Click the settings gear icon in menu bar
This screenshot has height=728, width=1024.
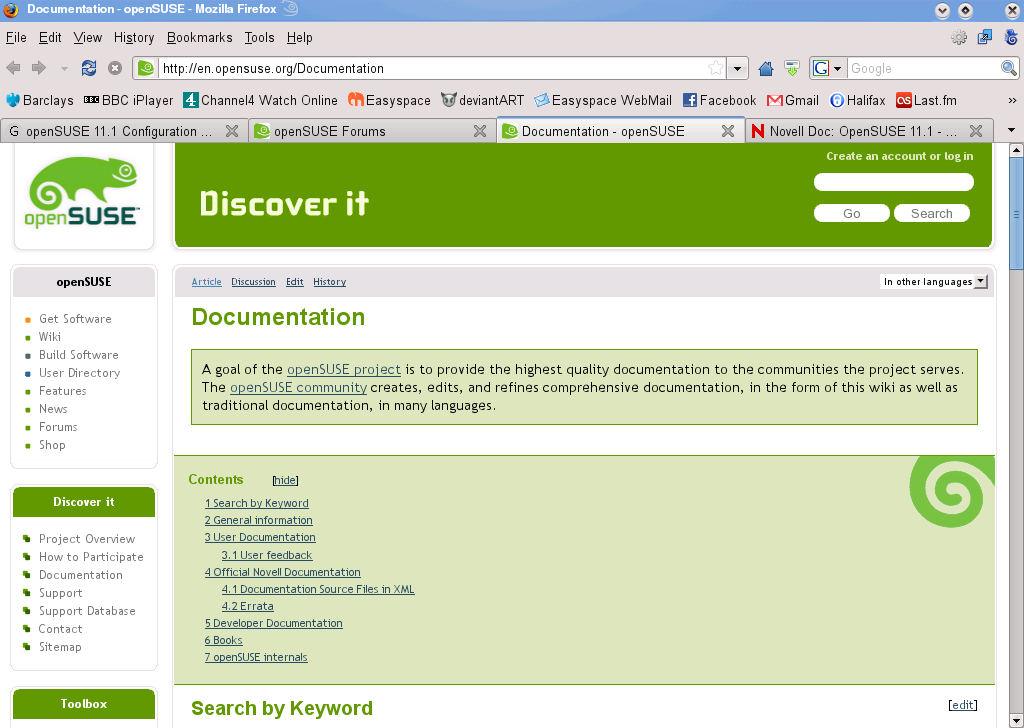pos(959,38)
